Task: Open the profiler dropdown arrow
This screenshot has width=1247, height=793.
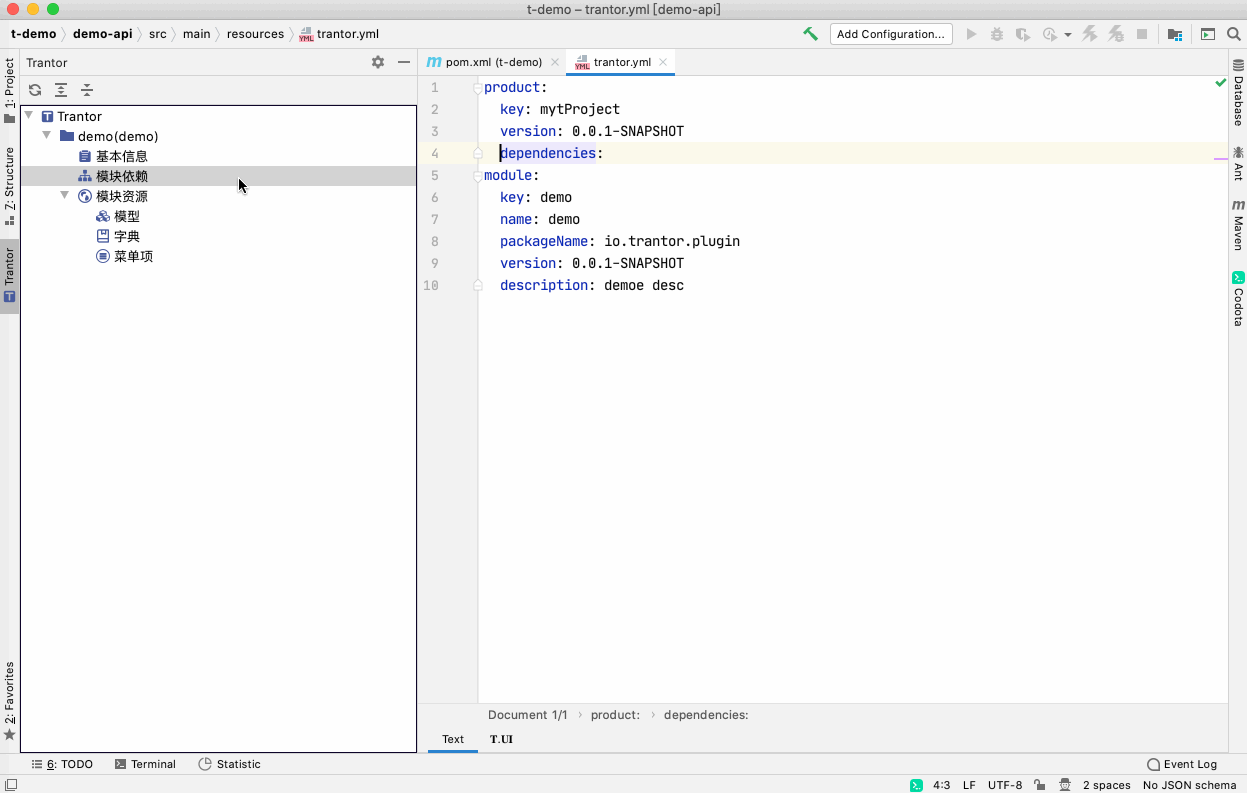Action: click(x=1067, y=35)
